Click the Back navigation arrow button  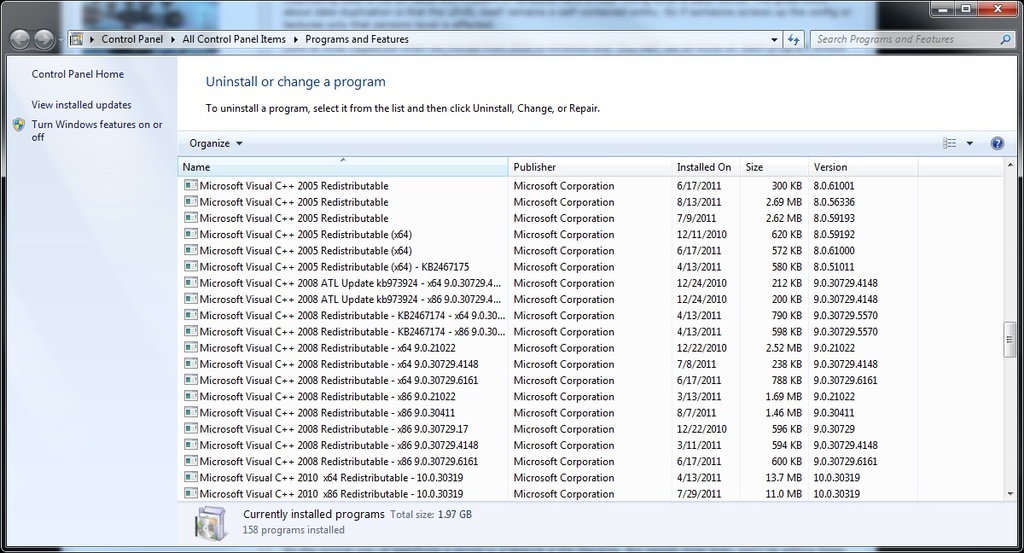pyautogui.click(x=20, y=40)
